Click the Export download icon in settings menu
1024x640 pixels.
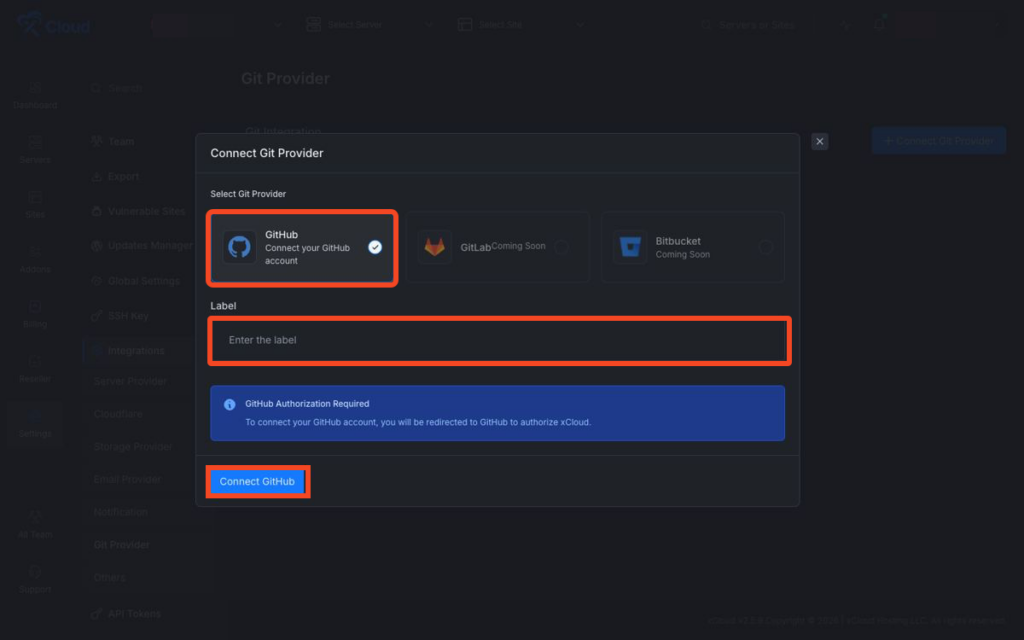click(x=97, y=176)
